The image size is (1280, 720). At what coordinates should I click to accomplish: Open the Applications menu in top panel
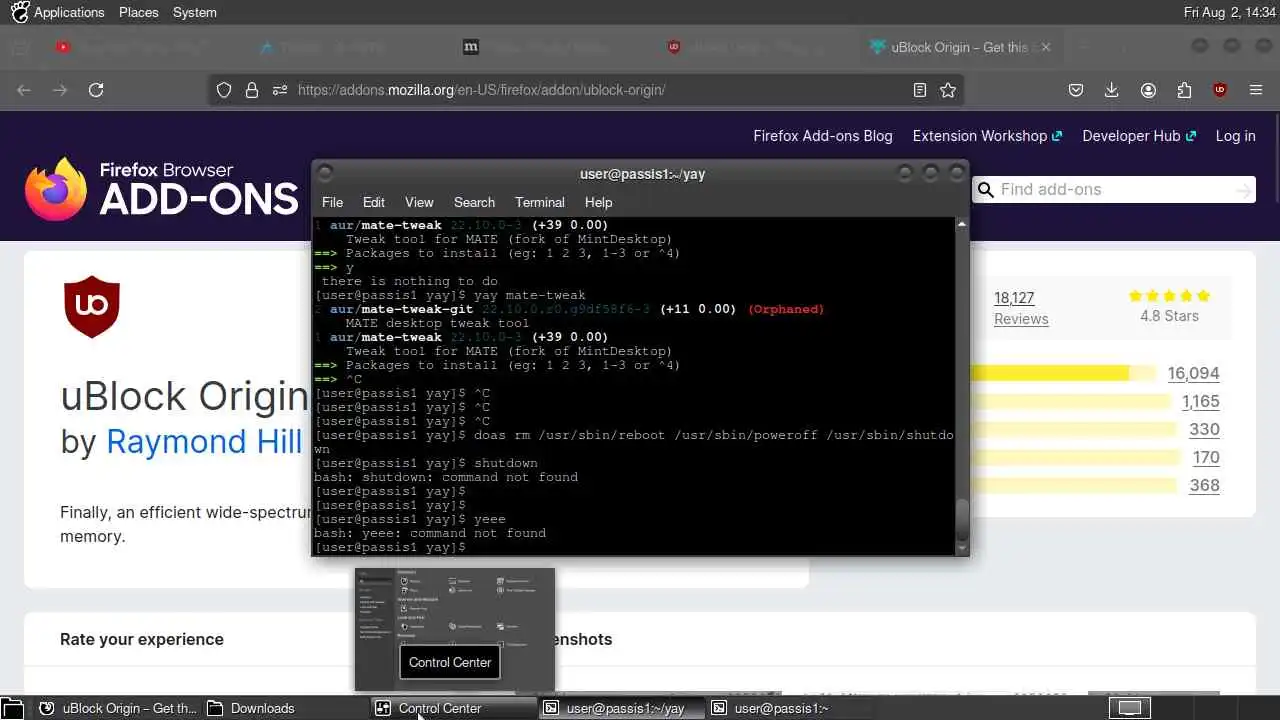[58, 12]
